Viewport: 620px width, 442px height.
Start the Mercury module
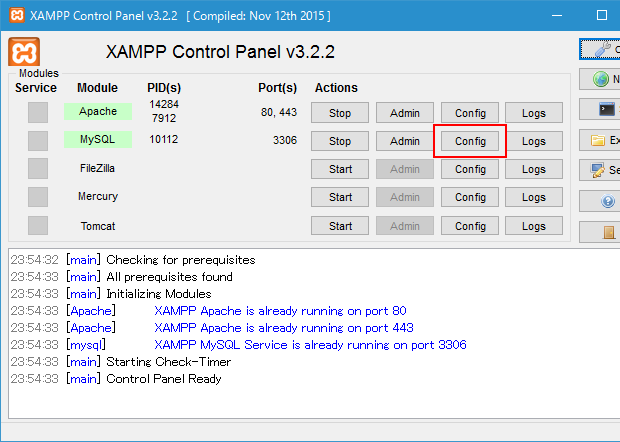pyautogui.click(x=340, y=197)
